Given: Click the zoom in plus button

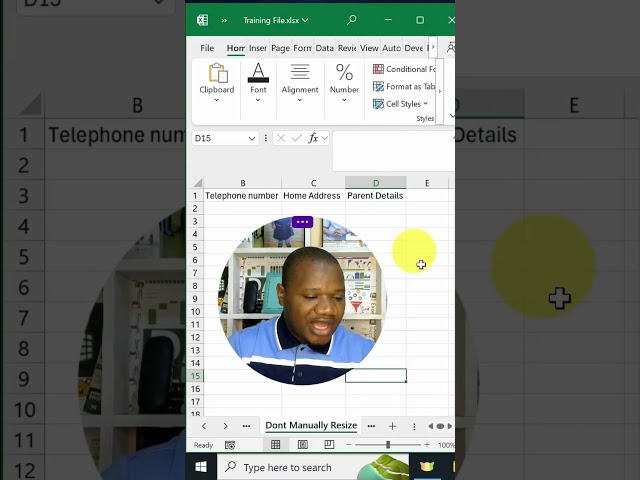Looking at the screenshot, I should pyautogui.click(x=427, y=444).
